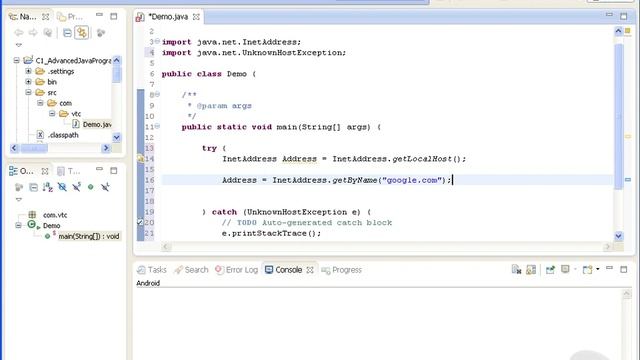Open the Navigator view menu triangle
The width and height of the screenshot is (640, 360).
coord(19,45)
